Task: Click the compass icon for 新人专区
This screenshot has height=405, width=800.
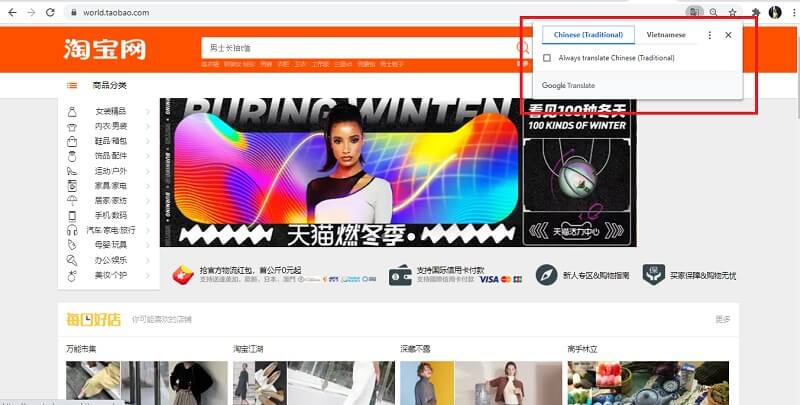Action: click(x=546, y=275)
